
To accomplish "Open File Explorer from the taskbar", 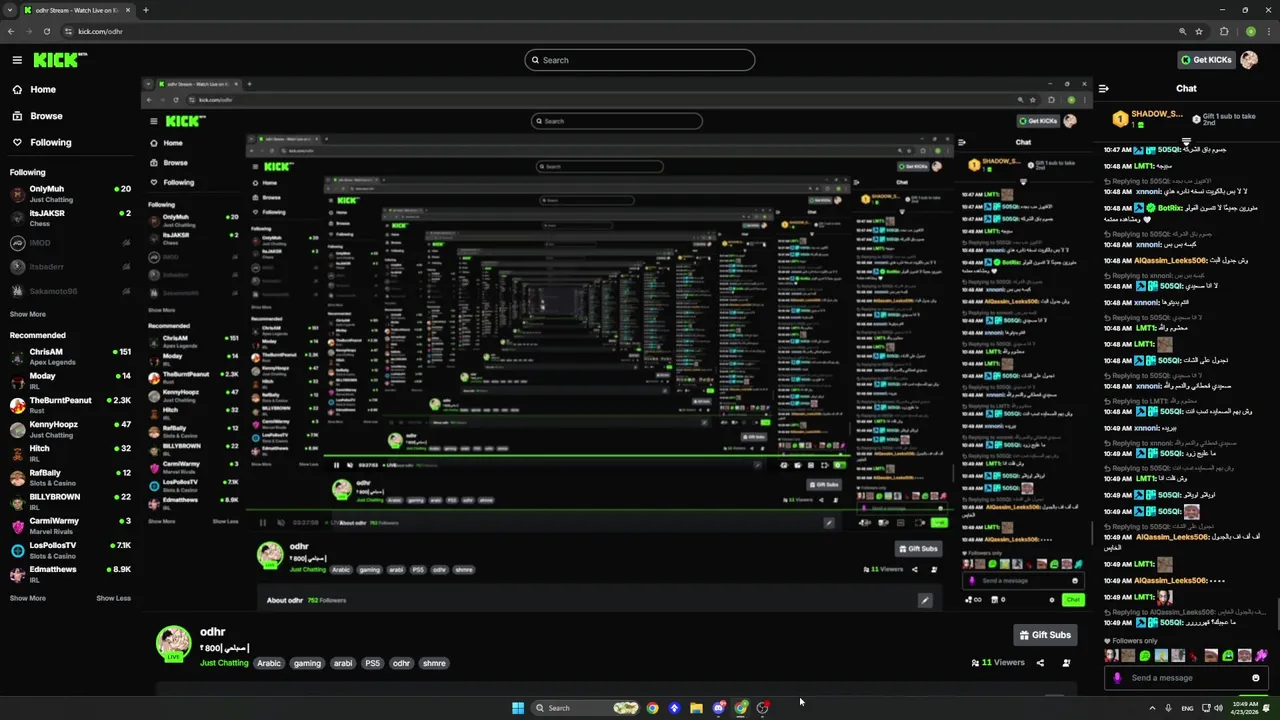I will 696,708.
